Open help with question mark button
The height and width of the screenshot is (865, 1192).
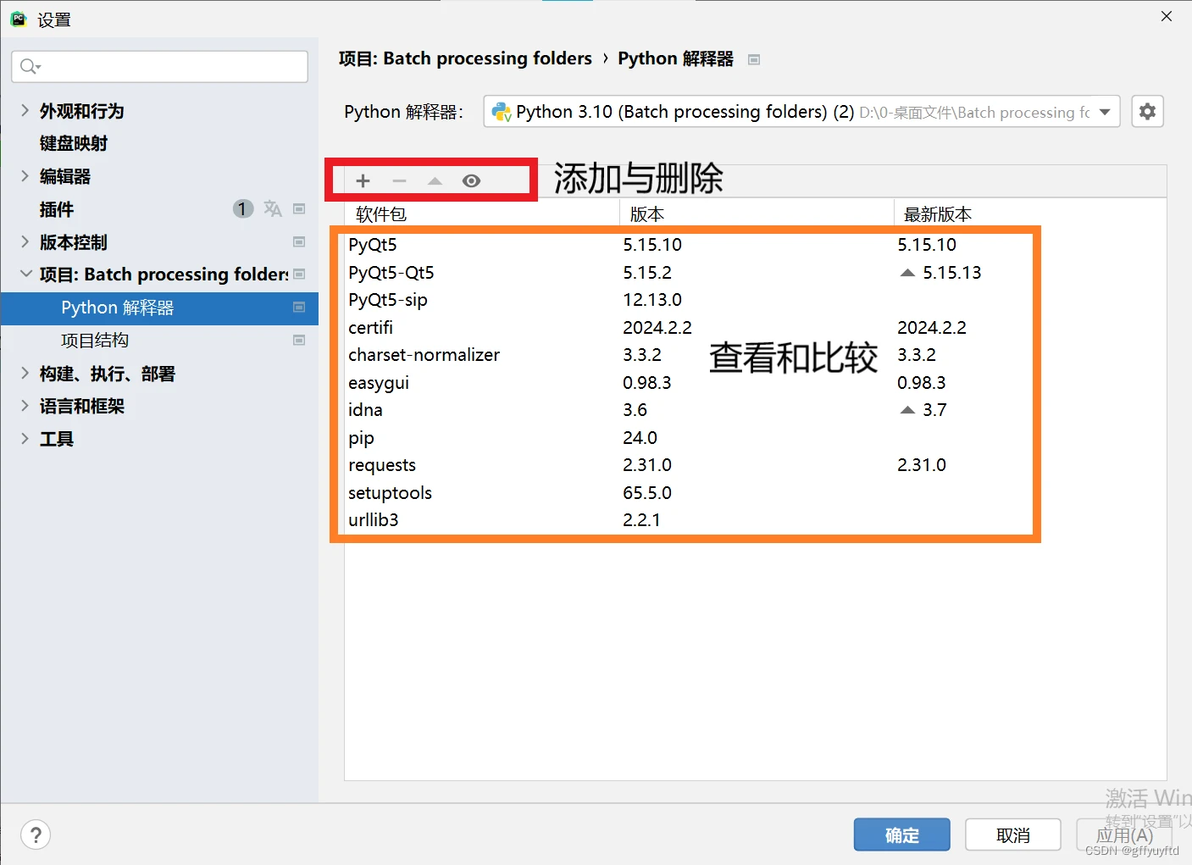point(35,835)
